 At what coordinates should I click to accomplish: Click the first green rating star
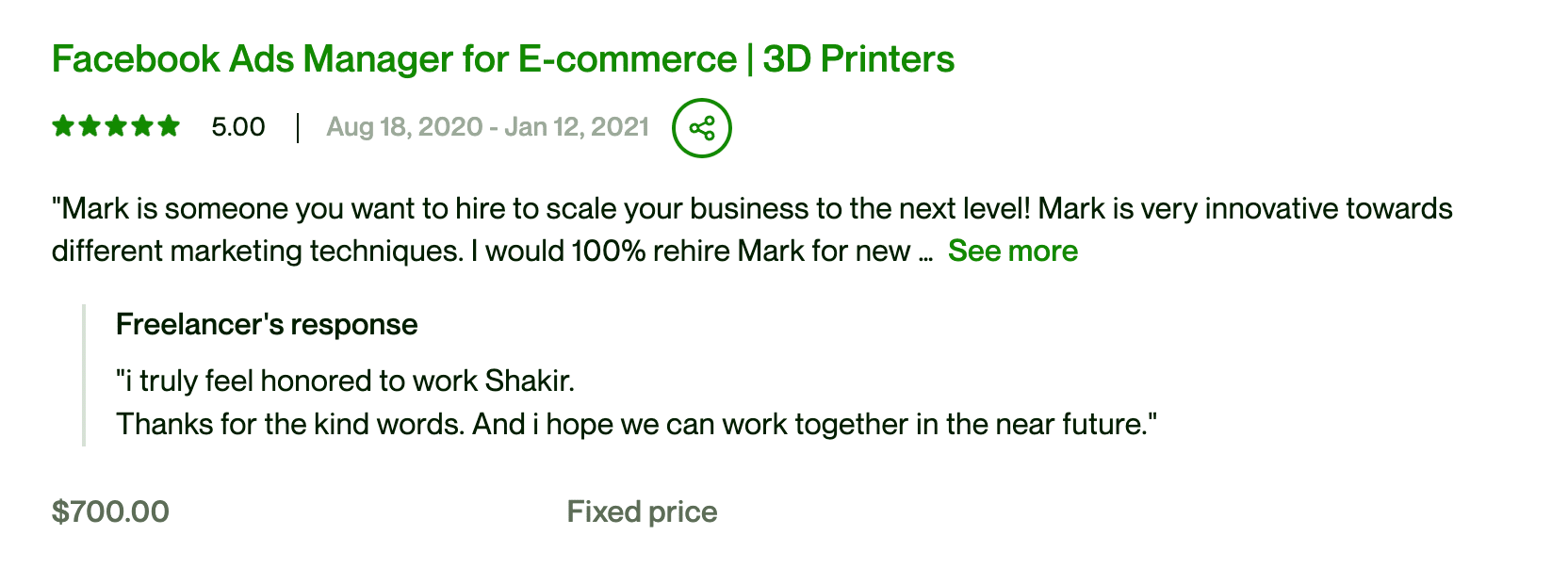coord(63,126)
